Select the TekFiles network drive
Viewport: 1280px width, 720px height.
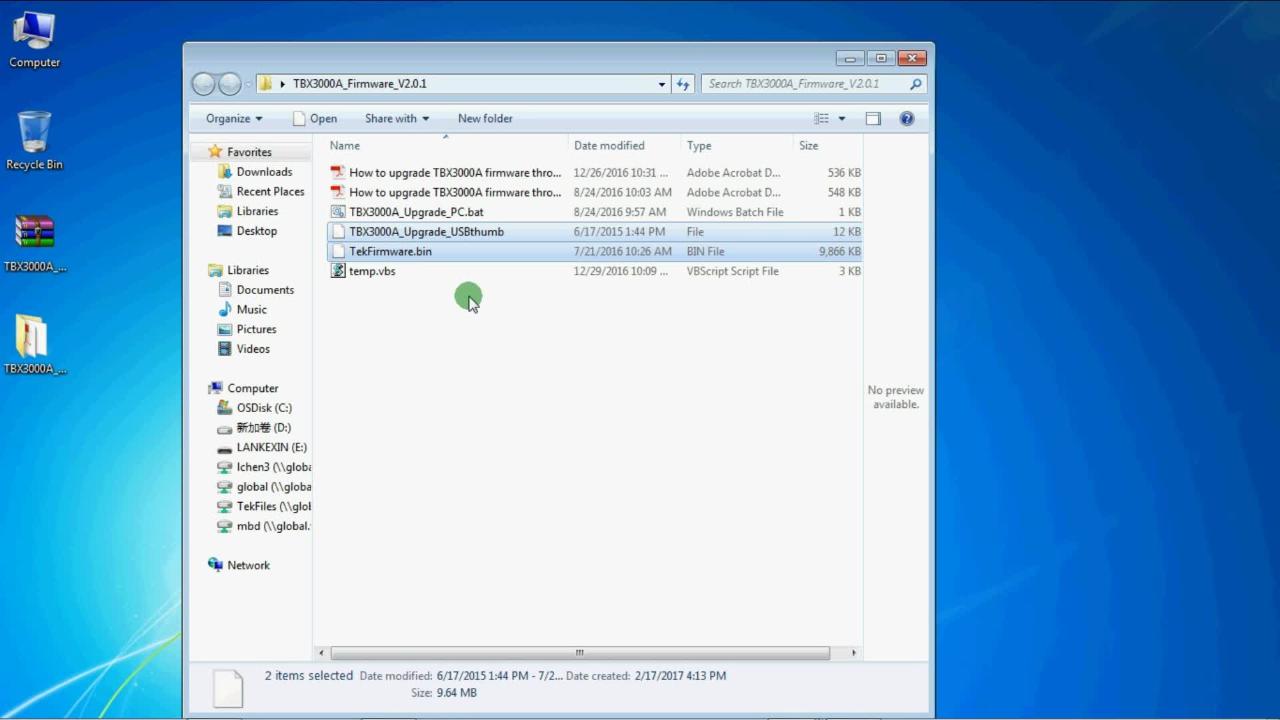(x=273, y=507)
